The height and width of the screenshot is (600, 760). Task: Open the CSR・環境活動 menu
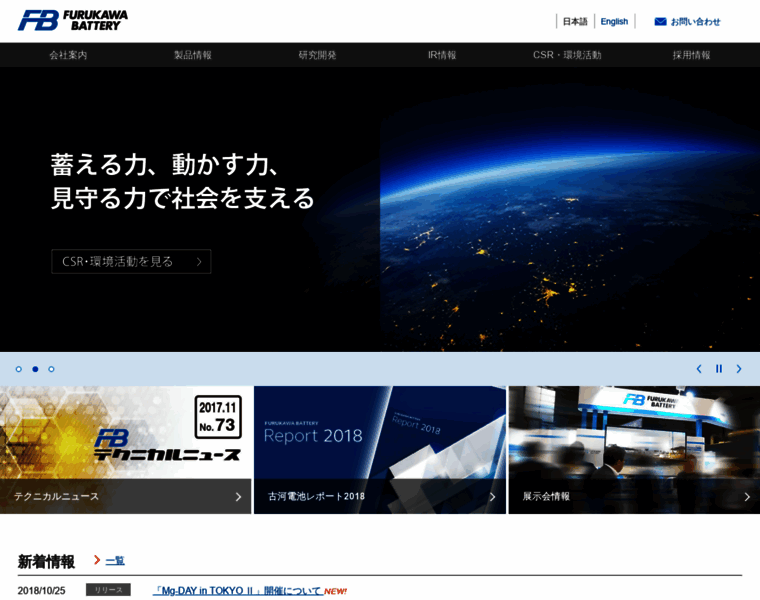click(x=567, y=55)
